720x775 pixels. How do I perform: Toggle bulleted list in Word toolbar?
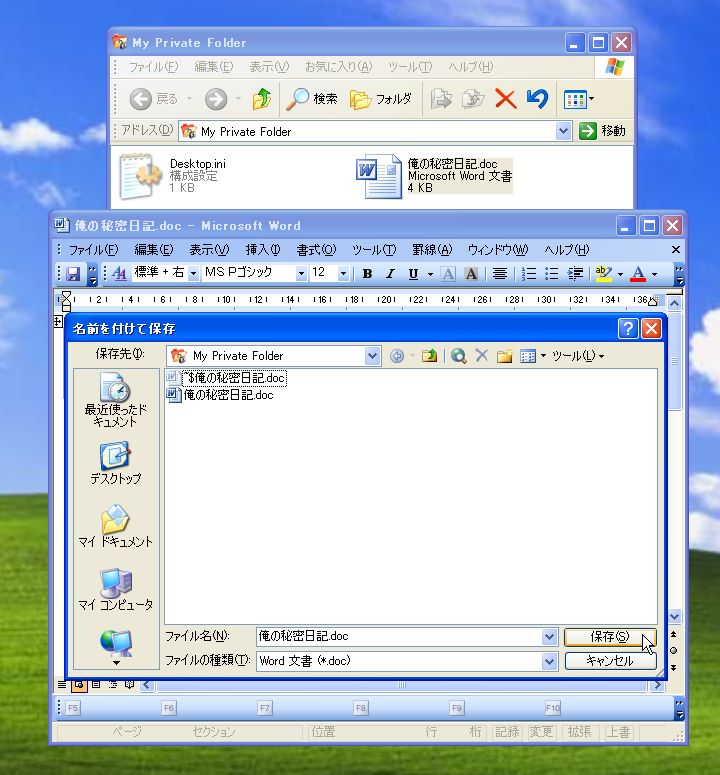click(551, 273)
